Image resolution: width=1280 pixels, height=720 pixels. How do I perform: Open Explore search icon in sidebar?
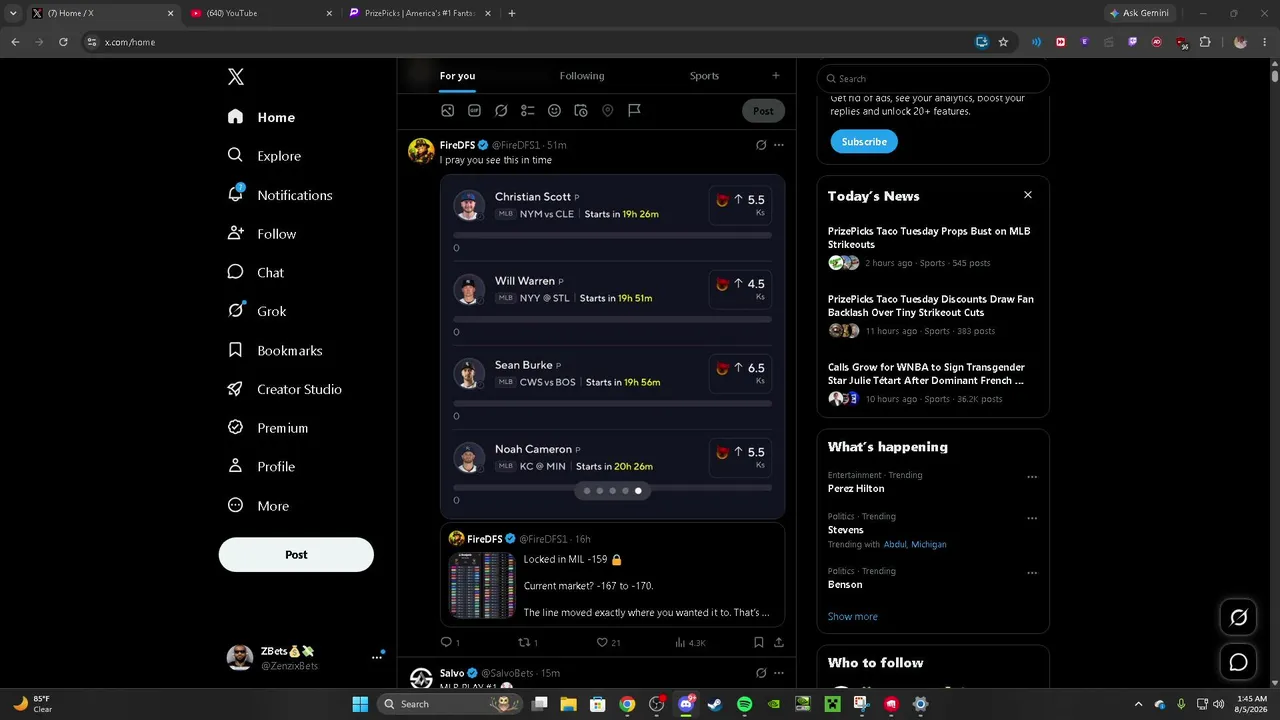235,155
